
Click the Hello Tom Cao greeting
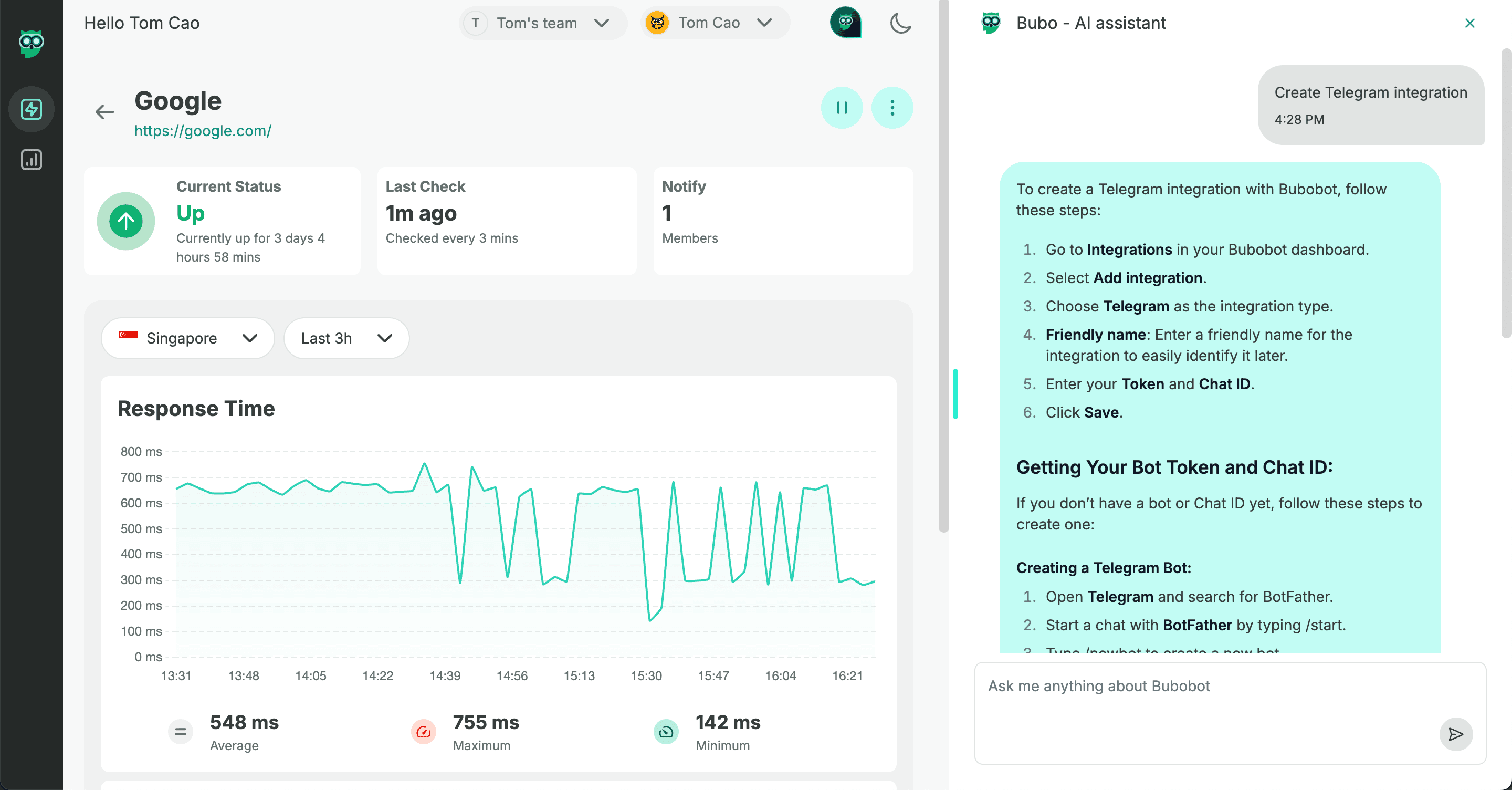click(142, 23)
